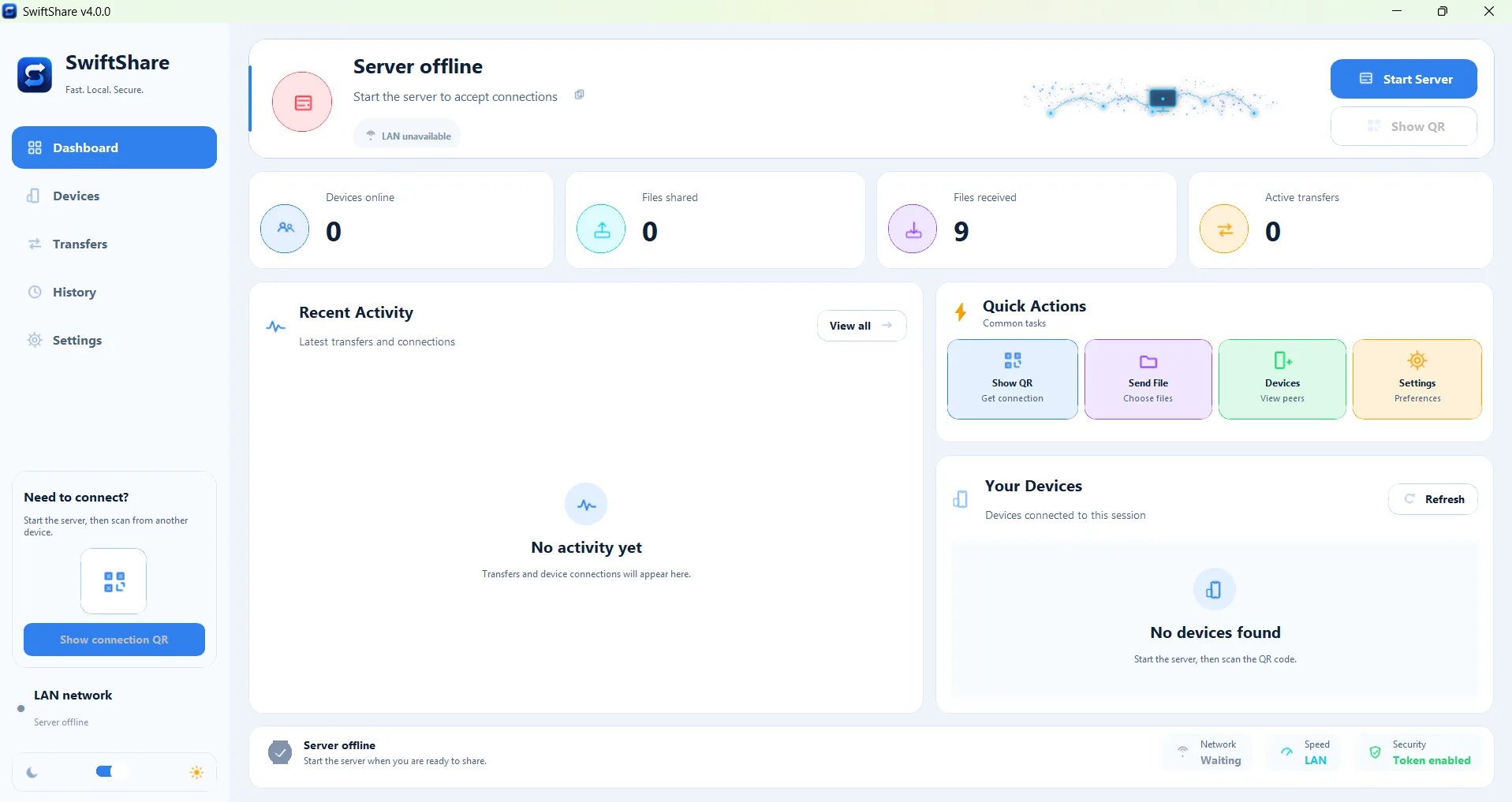Go to Transfers in the sidebar
This screenshot has height=802, width=1512.
click(x=114, y=244)
